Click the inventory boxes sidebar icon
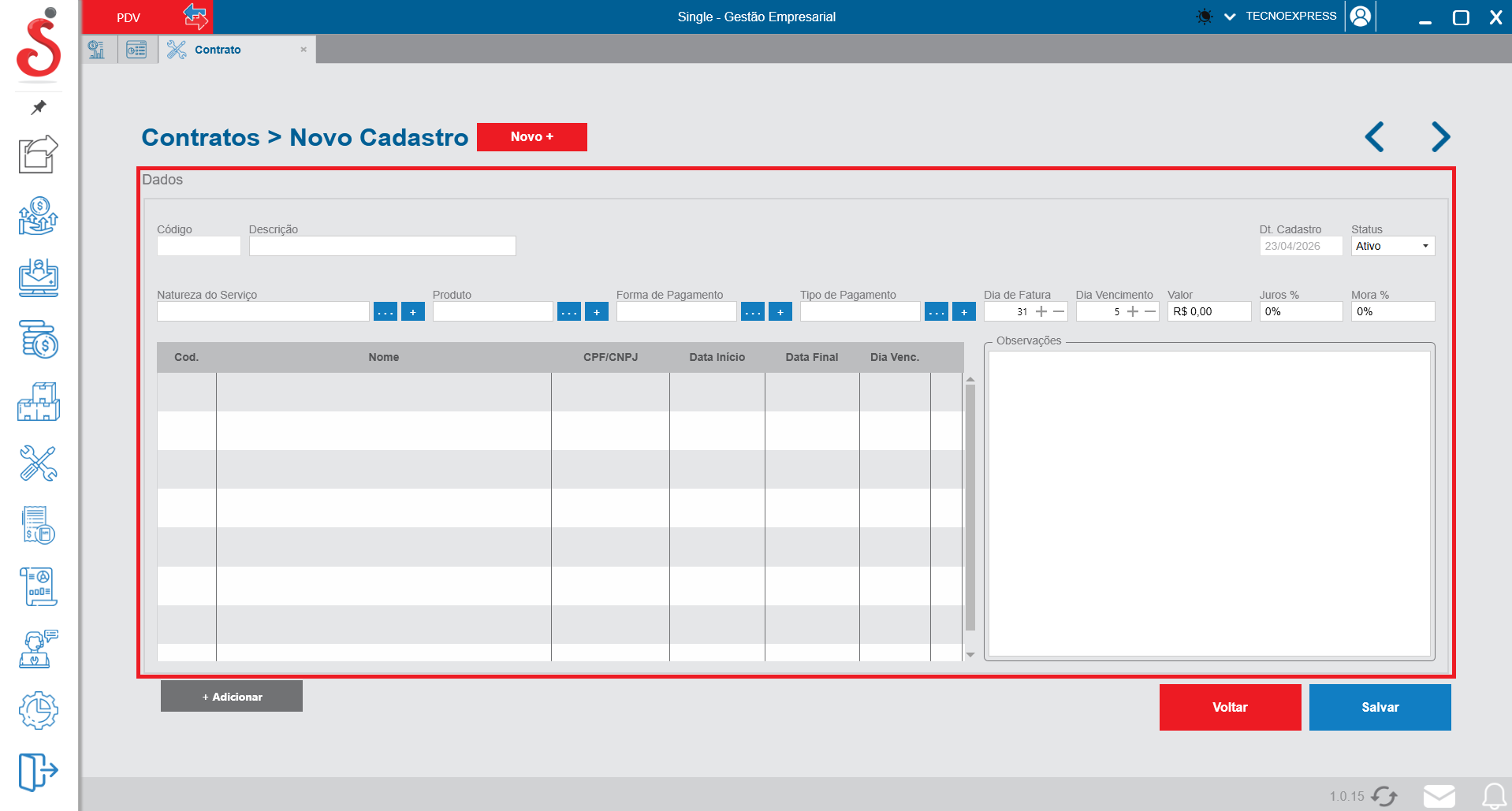Screen dimensions: 1512x811 38,402
